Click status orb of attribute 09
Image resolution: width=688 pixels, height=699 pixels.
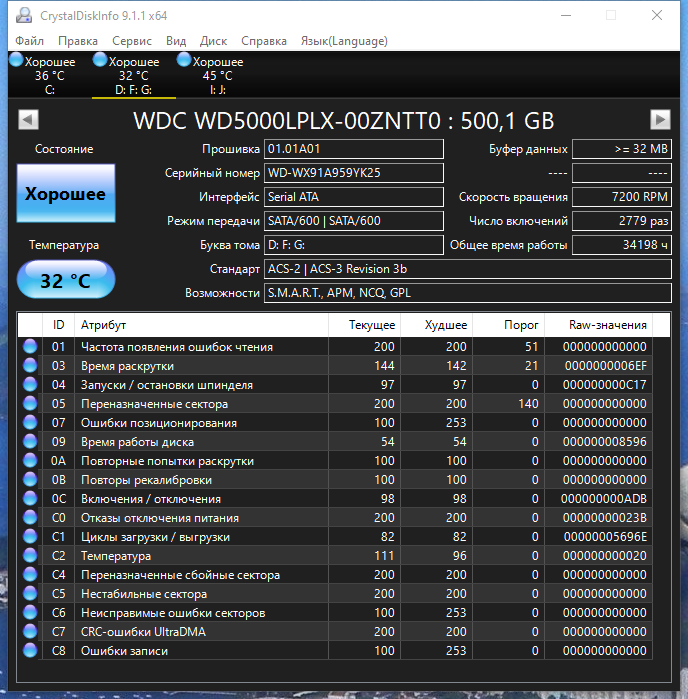[x=30, y=441]
